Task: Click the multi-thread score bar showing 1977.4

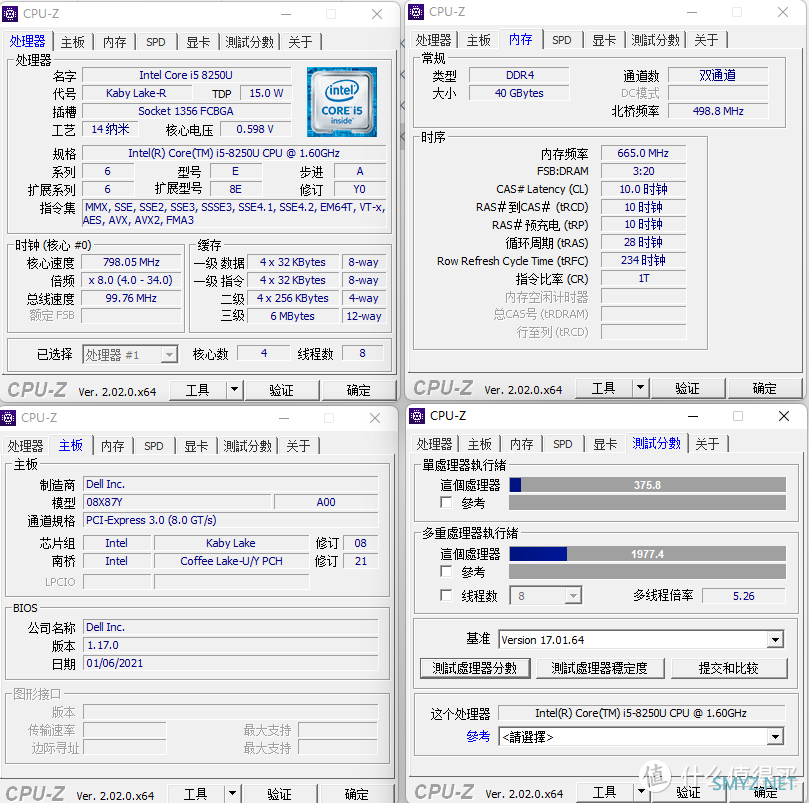Action: click(x=647, y=554)
